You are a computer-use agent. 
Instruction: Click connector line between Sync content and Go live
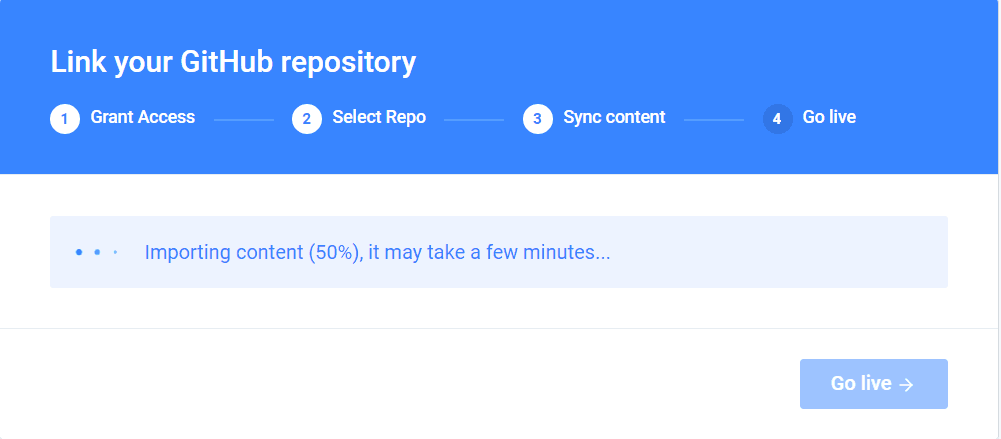[x=714, y=120]
